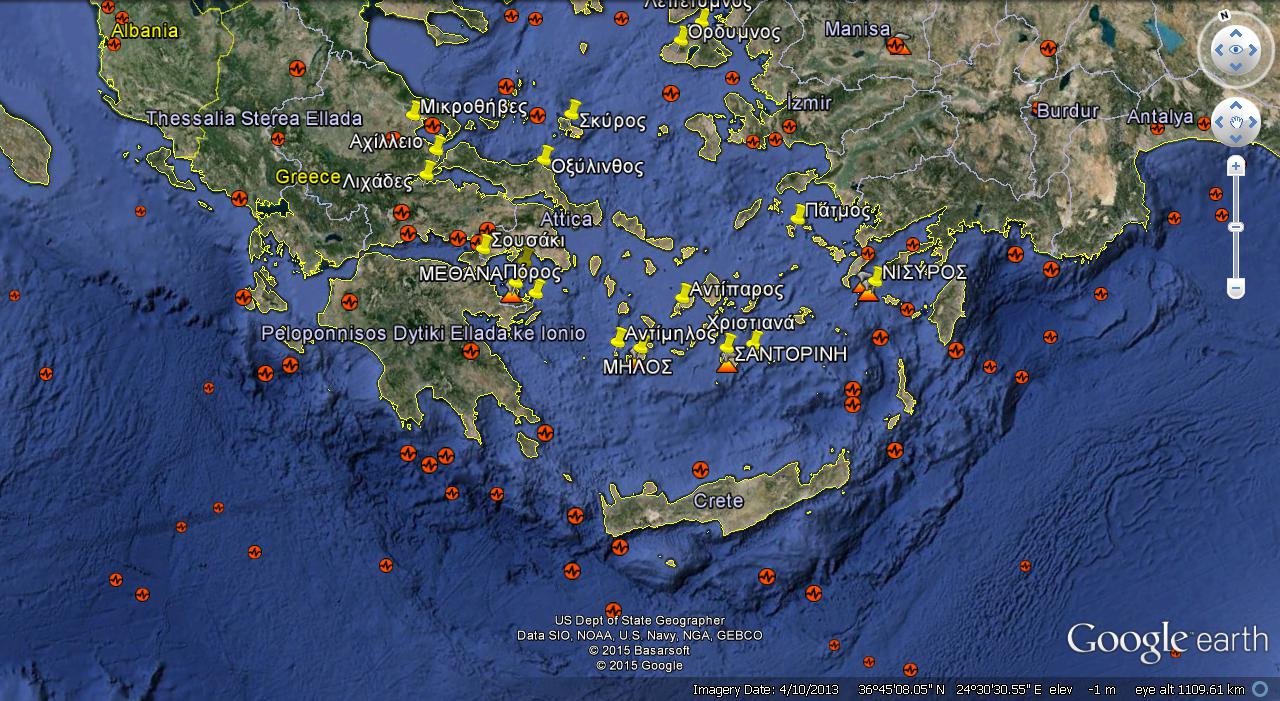Screen dimensions: 1280x701
Task: Select the yellow pushpin for Σκύρος
Action: click(571, 113)
